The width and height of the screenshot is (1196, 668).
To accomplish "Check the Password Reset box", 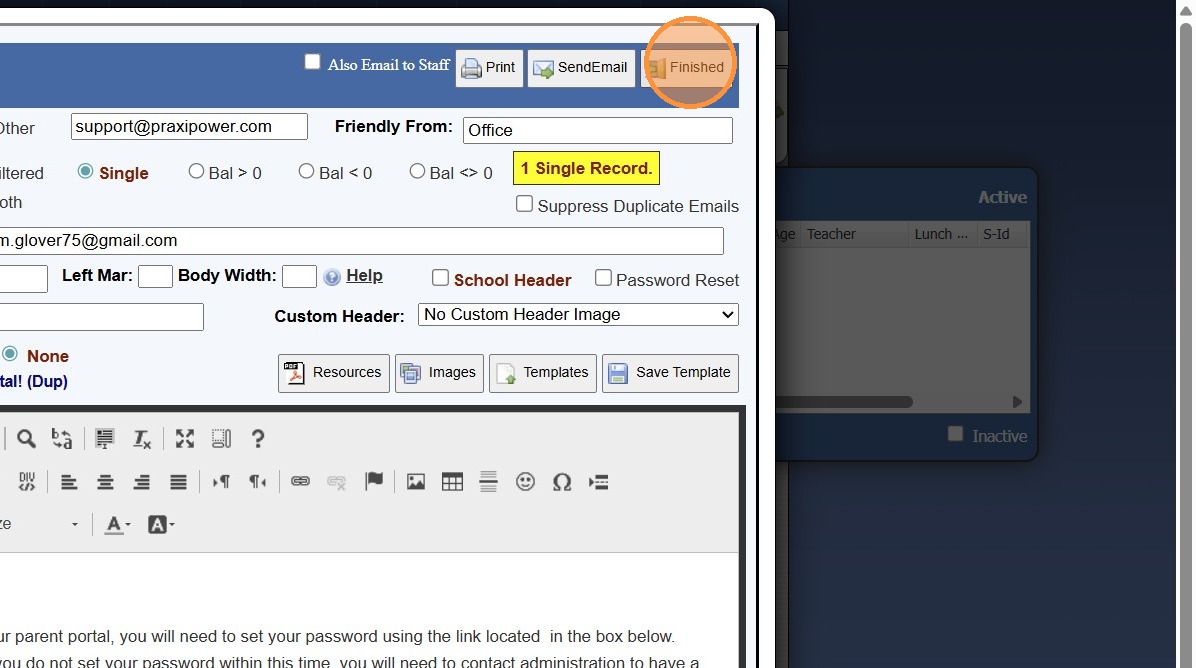I will tap(603, 278).
